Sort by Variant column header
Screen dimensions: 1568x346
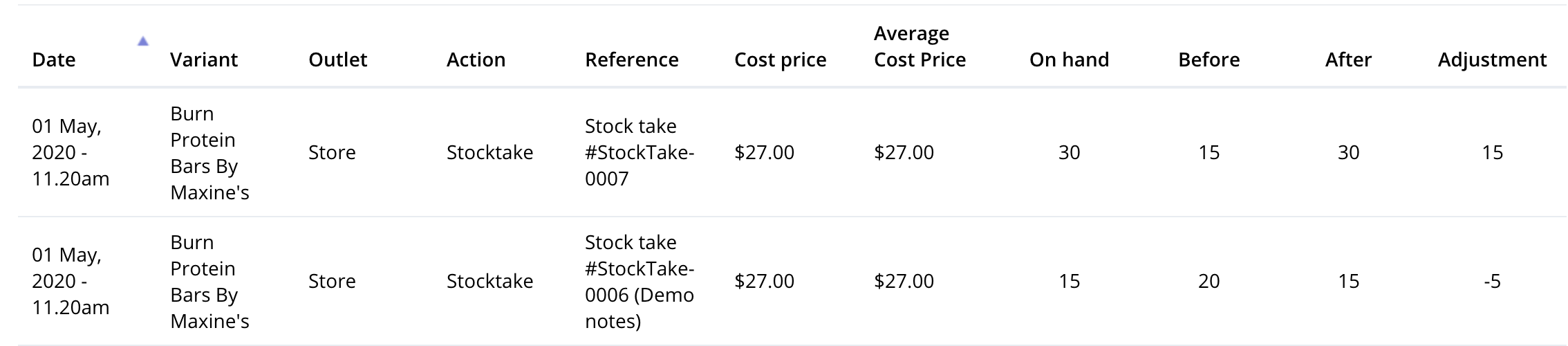pos(204,60)
